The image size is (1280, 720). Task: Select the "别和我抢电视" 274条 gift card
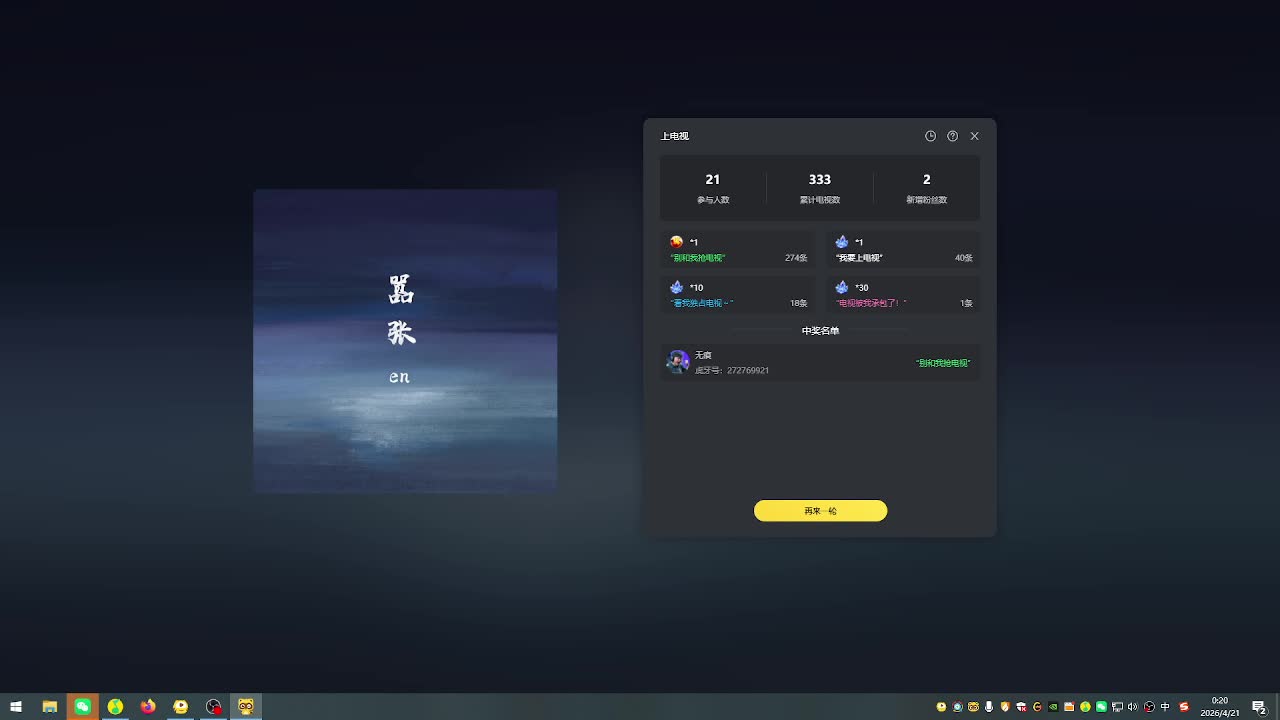click(x=738, y=250)
